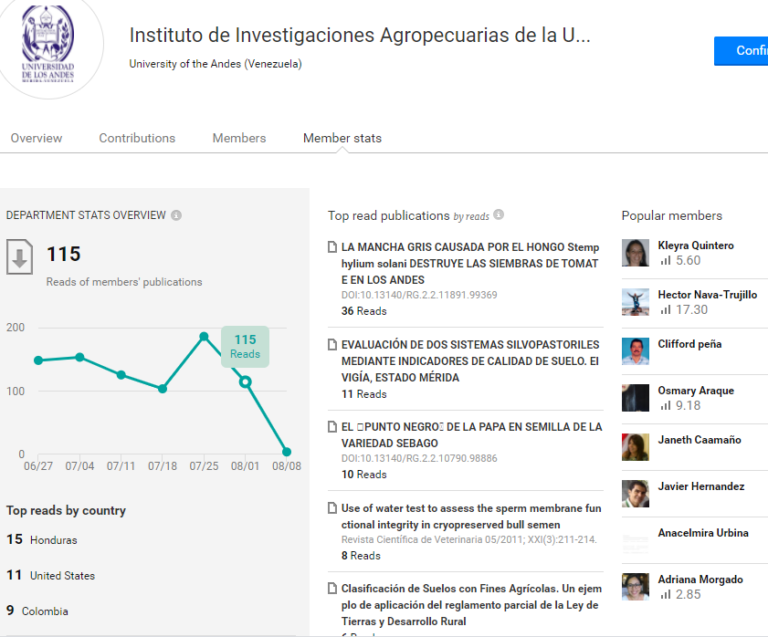Select the 07/11 data point on chart

[x=121, y=375]
